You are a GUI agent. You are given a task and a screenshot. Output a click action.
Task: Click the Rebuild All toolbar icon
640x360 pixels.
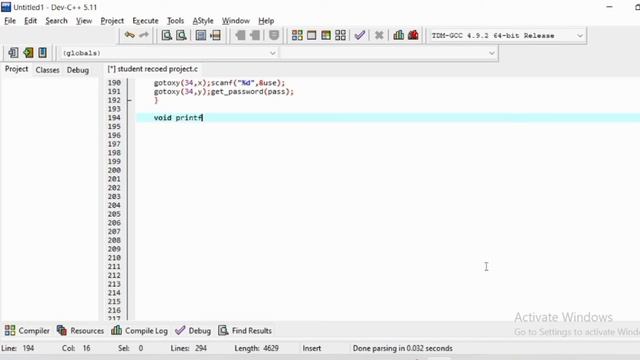tap(340, 36)
